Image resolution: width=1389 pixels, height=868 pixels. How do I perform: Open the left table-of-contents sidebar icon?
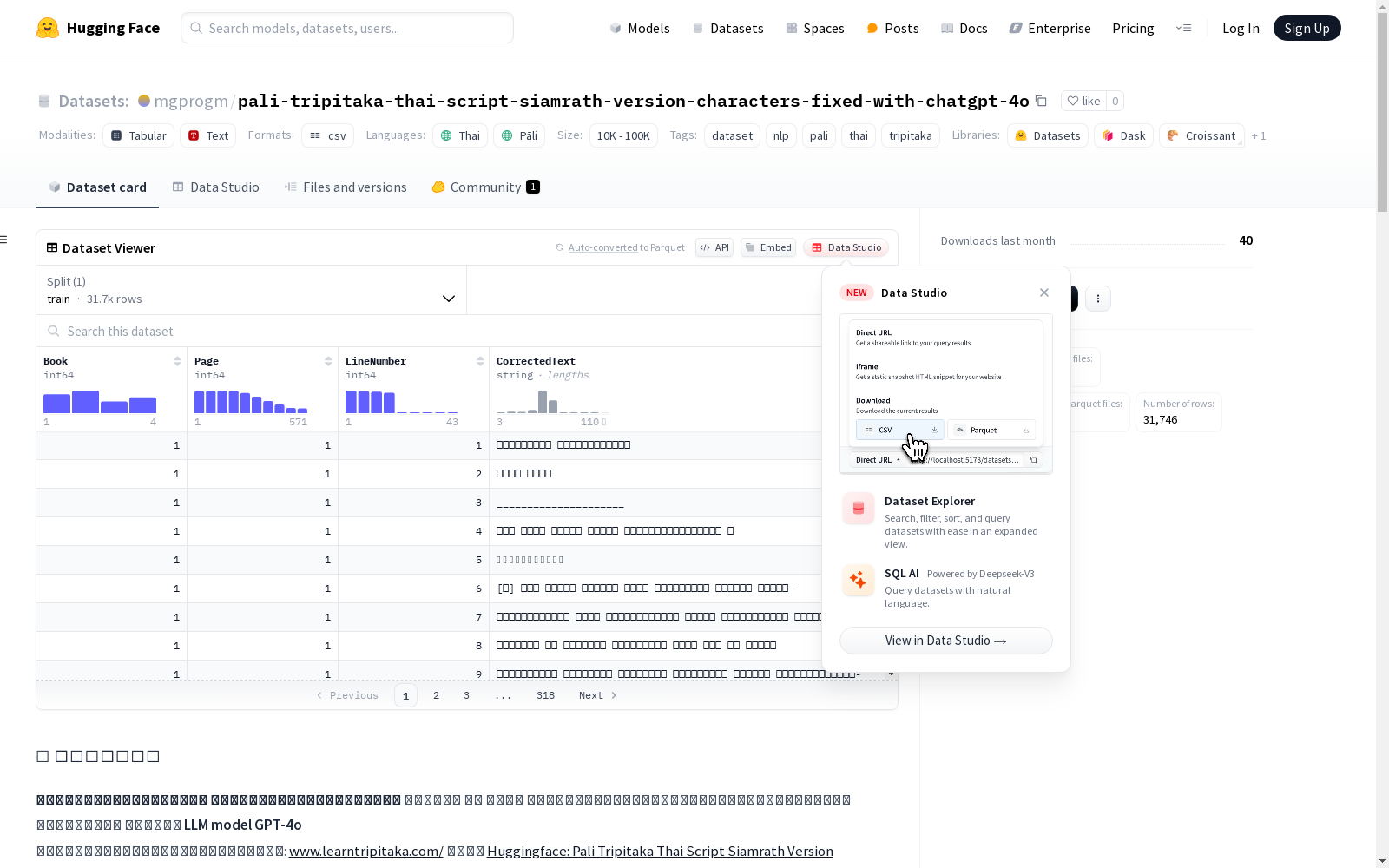[x=4, y=240]
